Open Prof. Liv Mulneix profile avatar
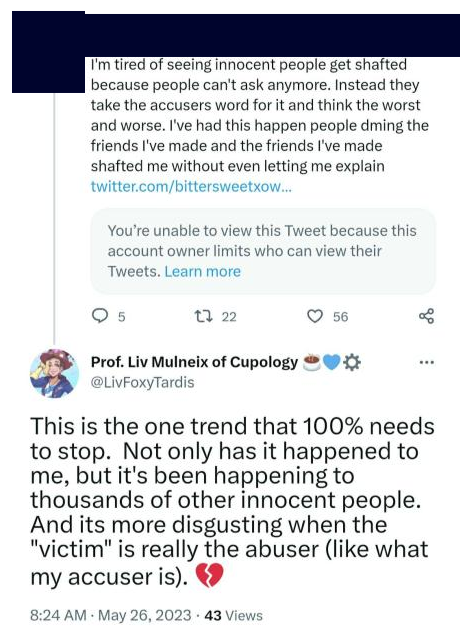This screenshot has width=460, height=641. pos(54,373)
